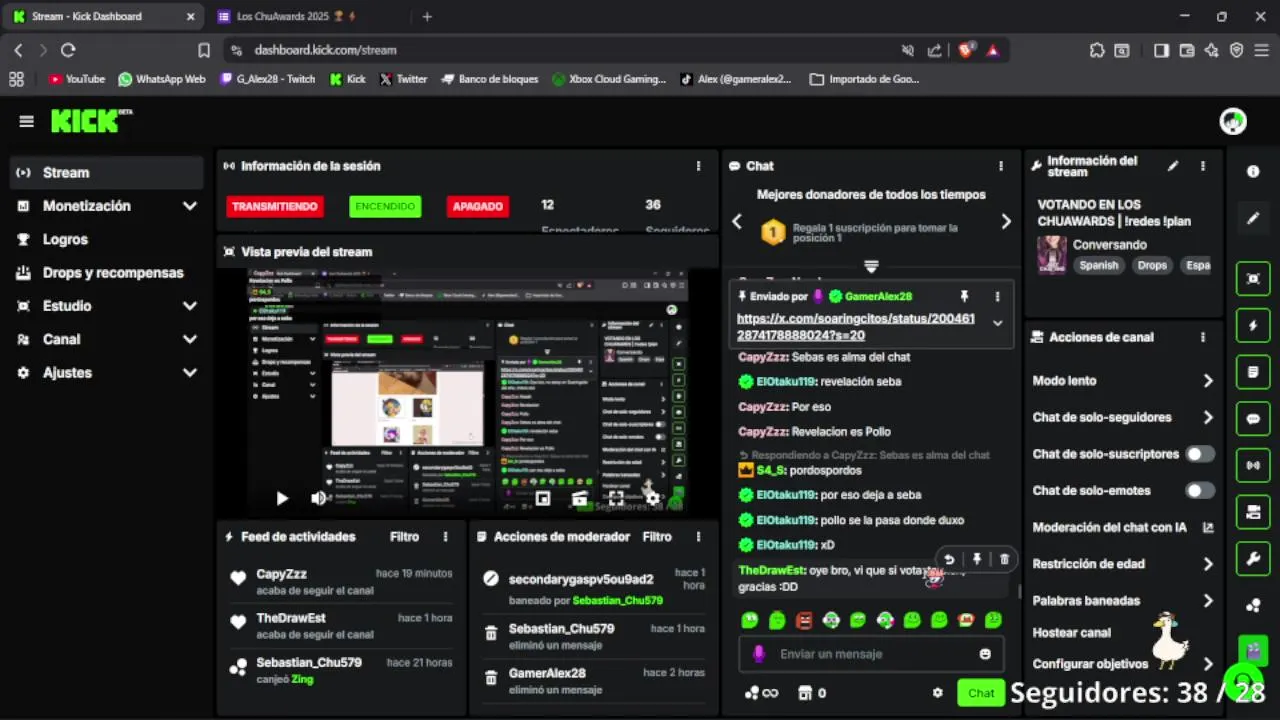Image resolution: width=1280 pixels, height=720 pixels.
Task: Reload the page in browser toolbar
Action: [x=68, y=50]
